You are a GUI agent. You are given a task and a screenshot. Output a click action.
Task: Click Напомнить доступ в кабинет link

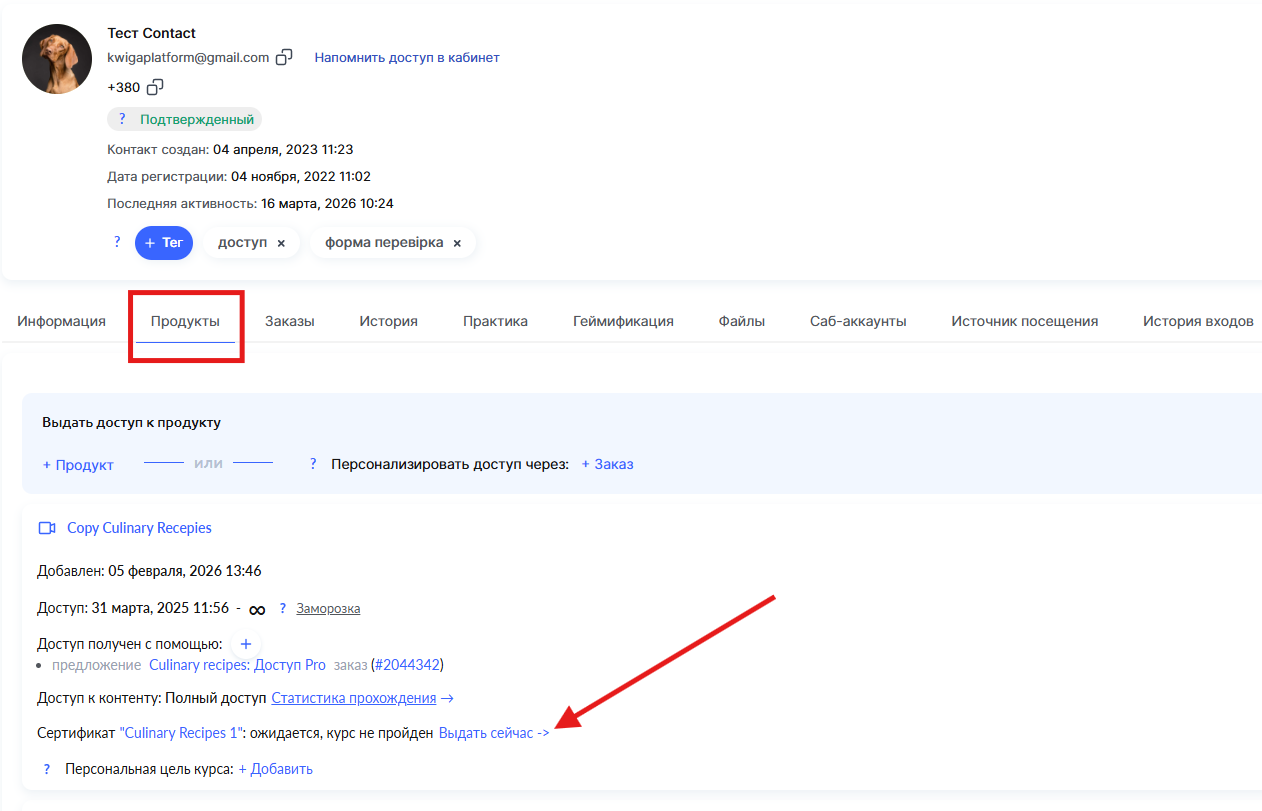(407, 57)
